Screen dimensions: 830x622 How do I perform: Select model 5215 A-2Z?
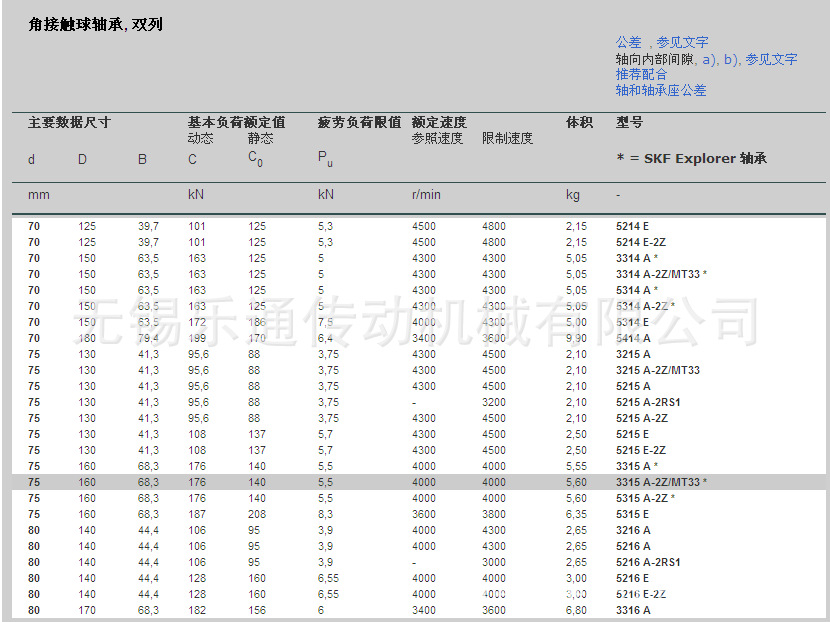tap(642, 418)
